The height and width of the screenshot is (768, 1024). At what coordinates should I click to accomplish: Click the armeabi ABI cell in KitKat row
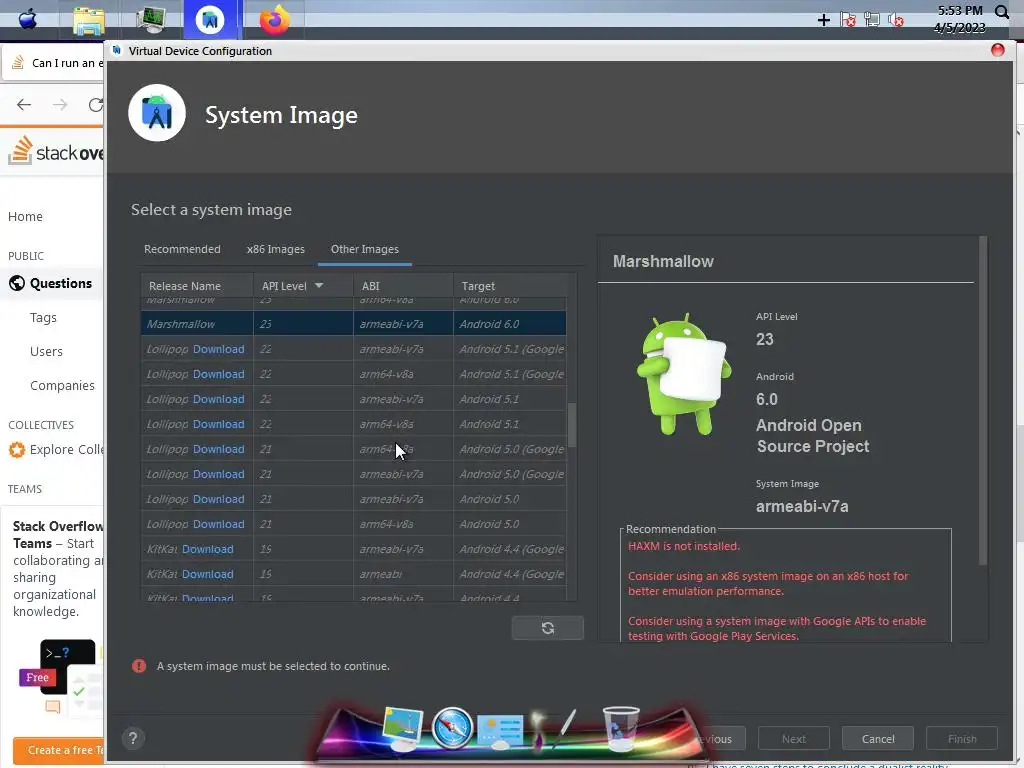pos(403,573)
